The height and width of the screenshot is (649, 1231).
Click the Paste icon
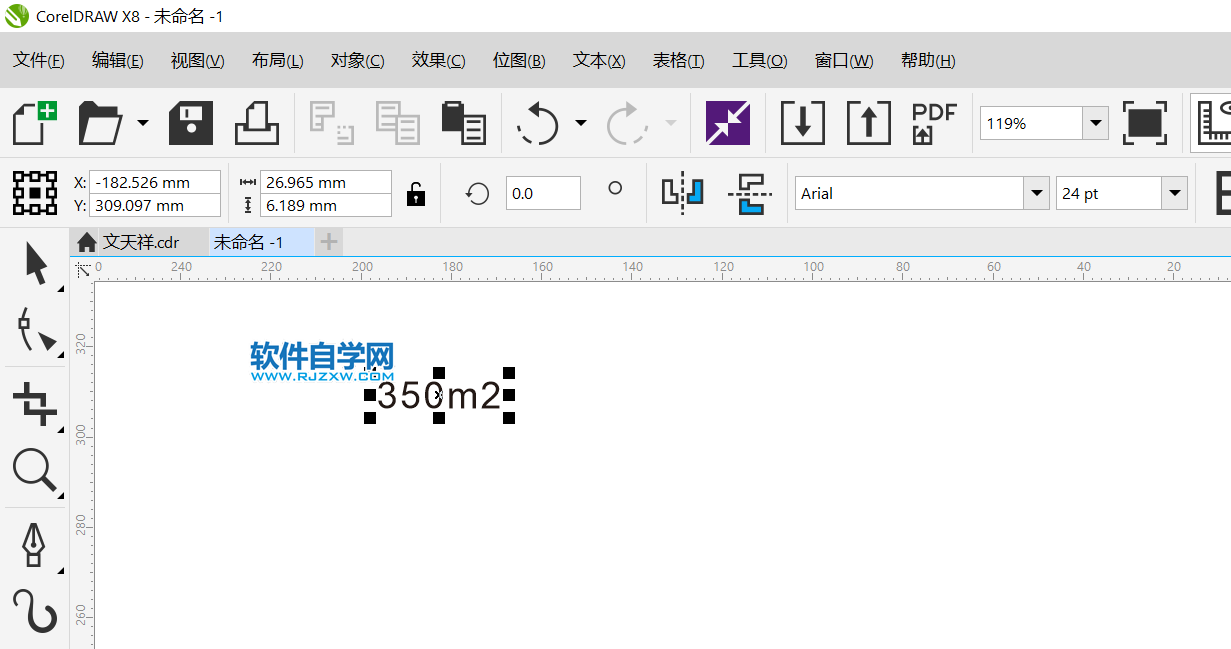[x=463, y=122]
